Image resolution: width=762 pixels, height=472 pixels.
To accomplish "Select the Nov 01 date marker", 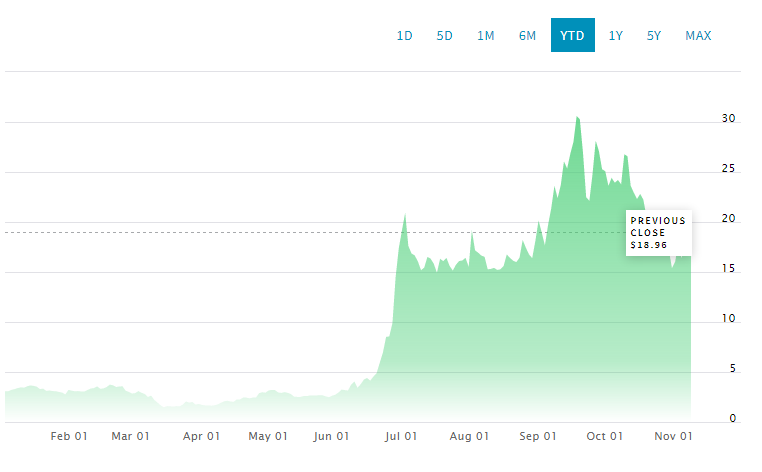I will point(674,436).
